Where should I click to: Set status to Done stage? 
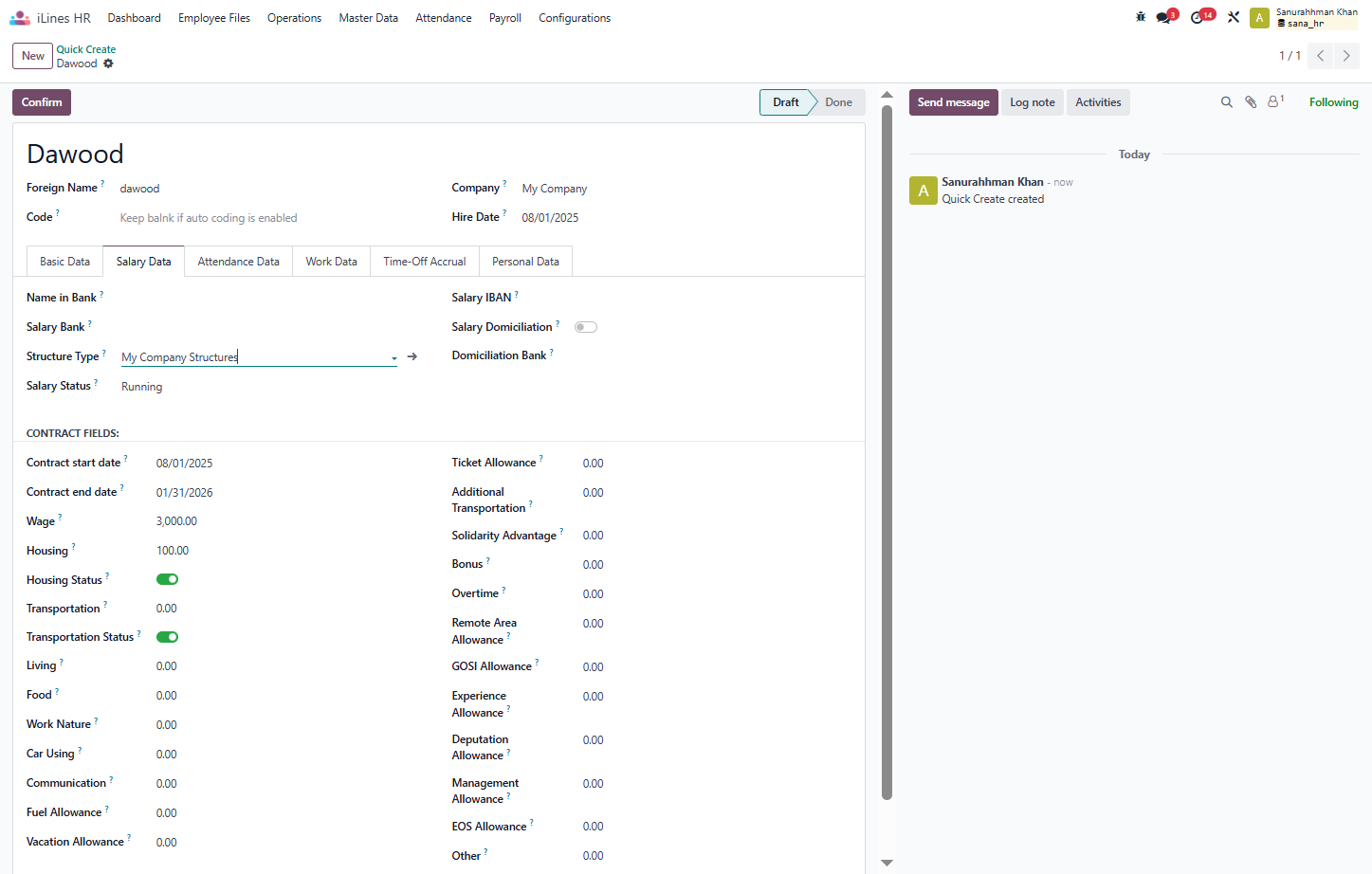(838, 102)
